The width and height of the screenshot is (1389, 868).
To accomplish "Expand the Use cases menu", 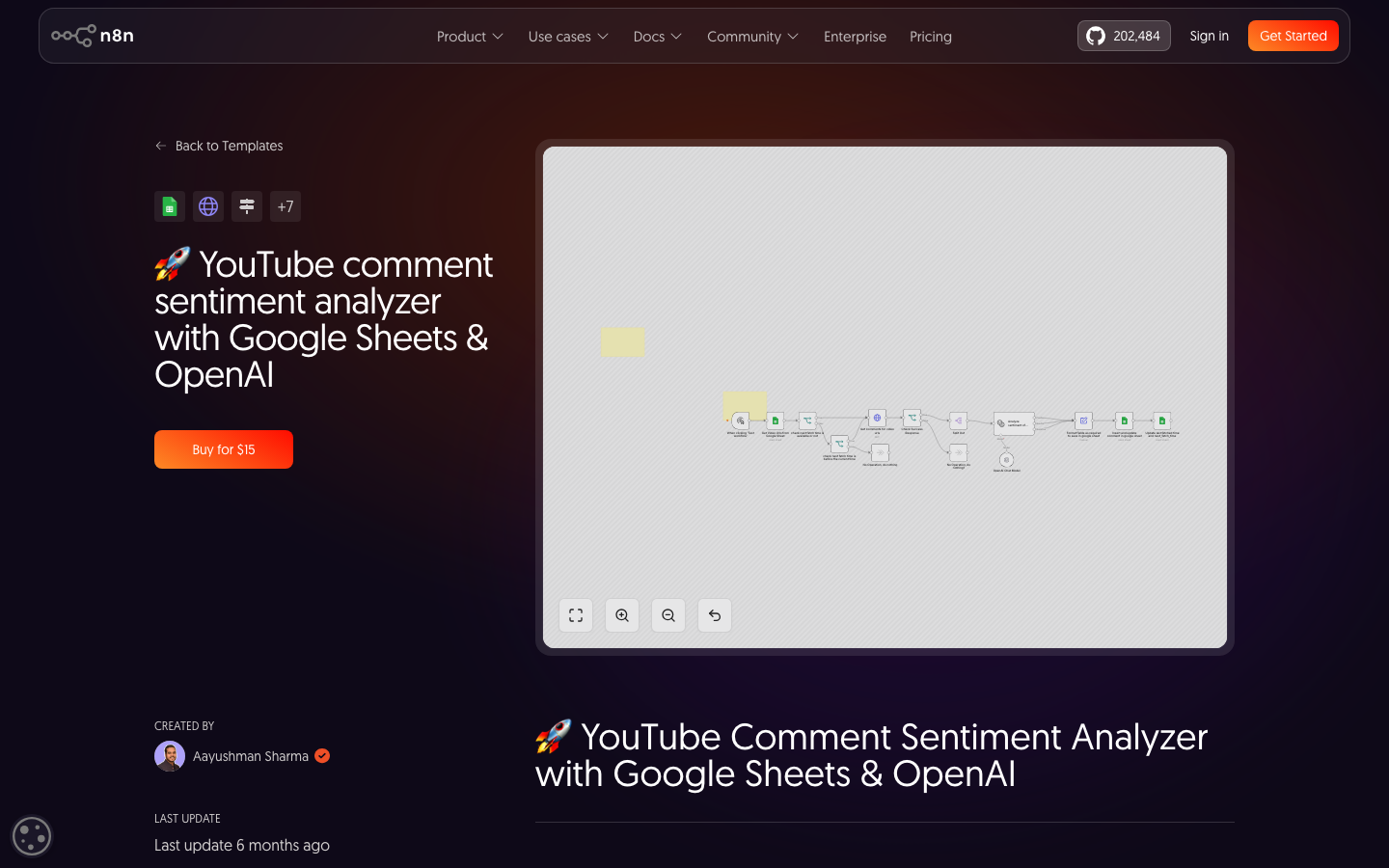I will coord(568,37).
